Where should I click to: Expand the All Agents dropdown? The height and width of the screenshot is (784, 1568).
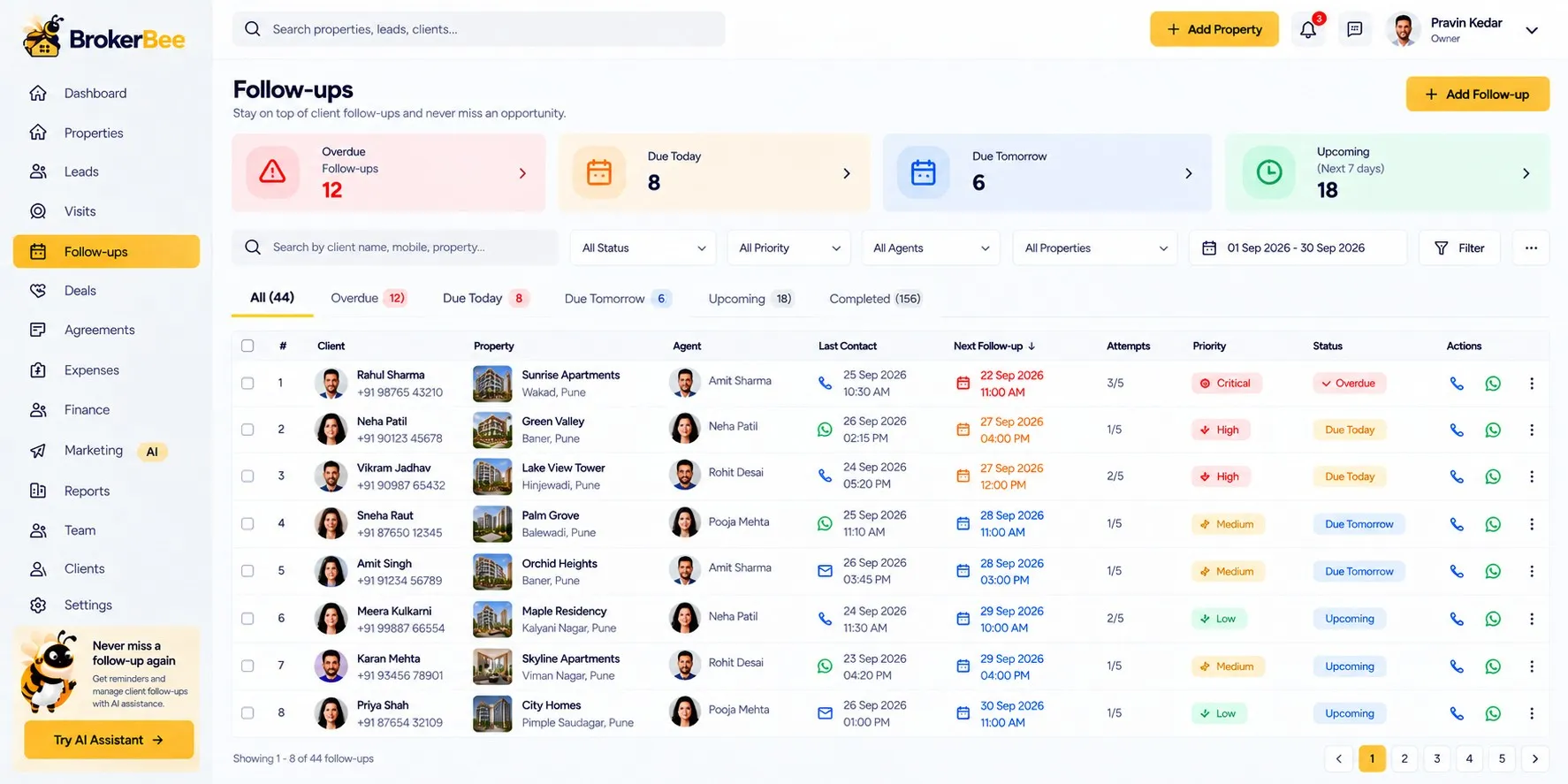click(x=931, y=248)
